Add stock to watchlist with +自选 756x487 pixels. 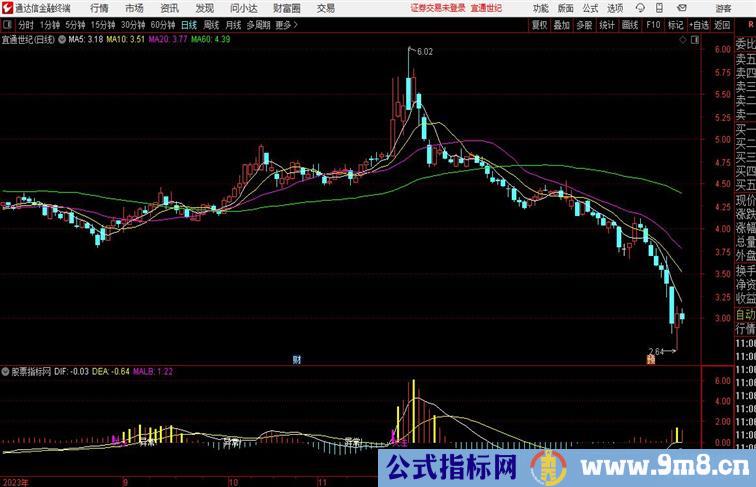(x=699, y=25)
